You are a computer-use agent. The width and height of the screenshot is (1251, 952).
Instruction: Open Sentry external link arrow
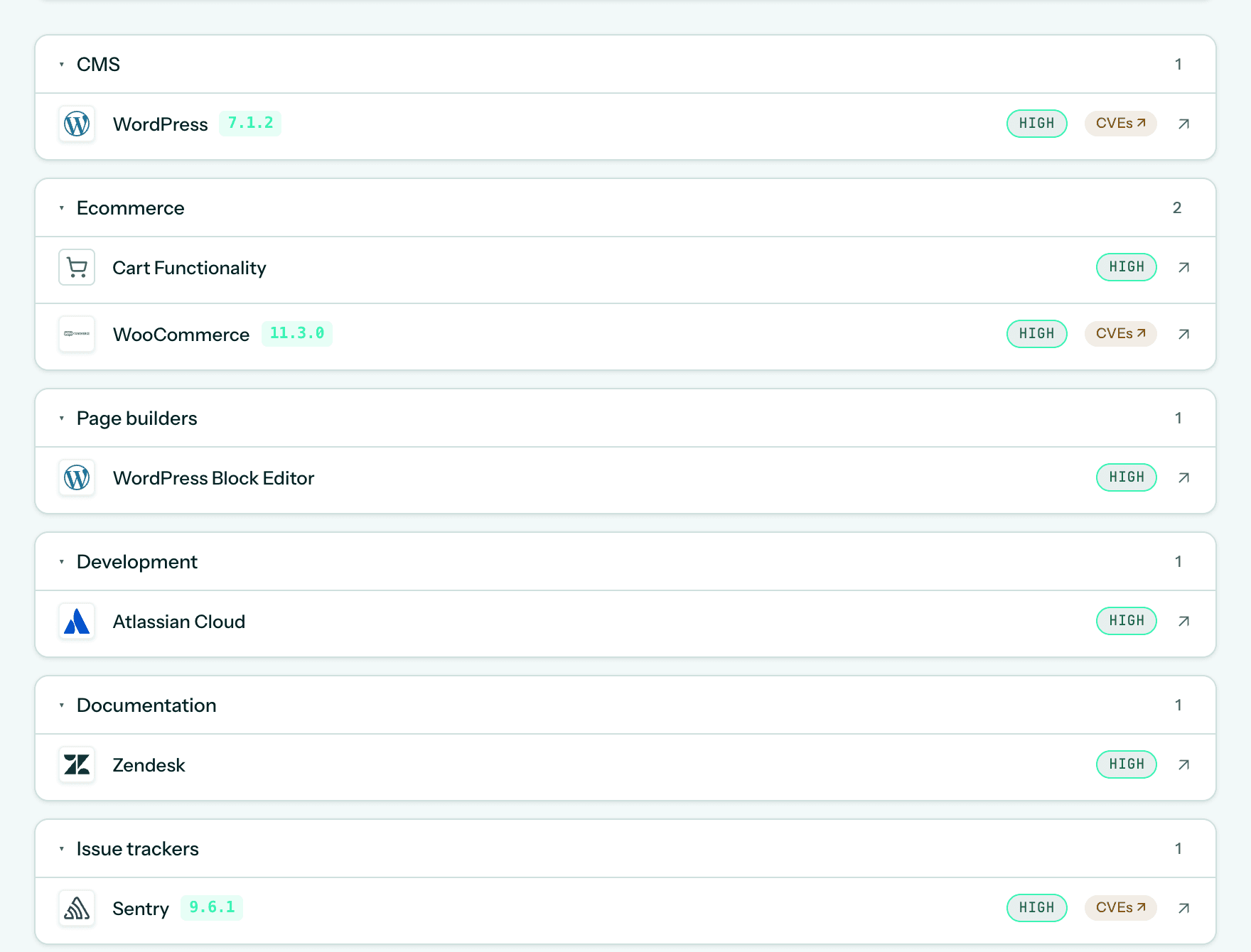click(x=1183, y=909)
